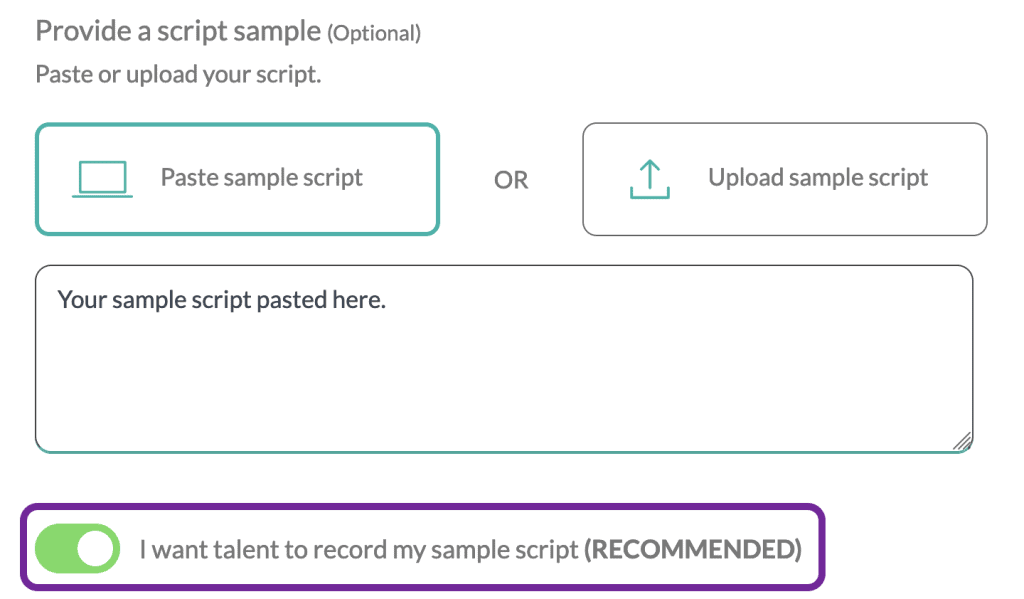1024x599 pixels.
Task: Focus the sample script text area
Action: [x=504, y=359]
